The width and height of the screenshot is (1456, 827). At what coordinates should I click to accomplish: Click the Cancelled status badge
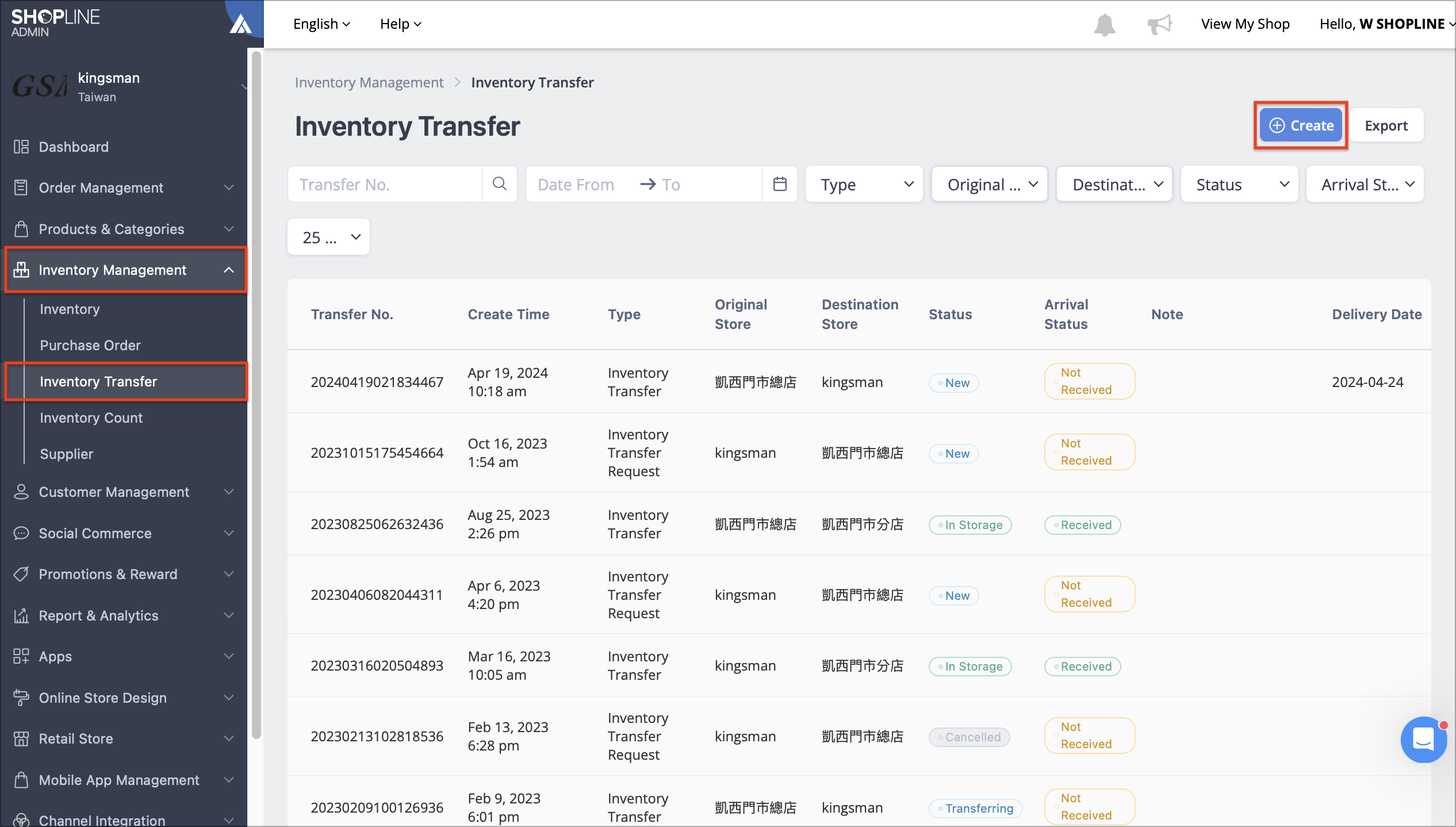pos(969,737)
